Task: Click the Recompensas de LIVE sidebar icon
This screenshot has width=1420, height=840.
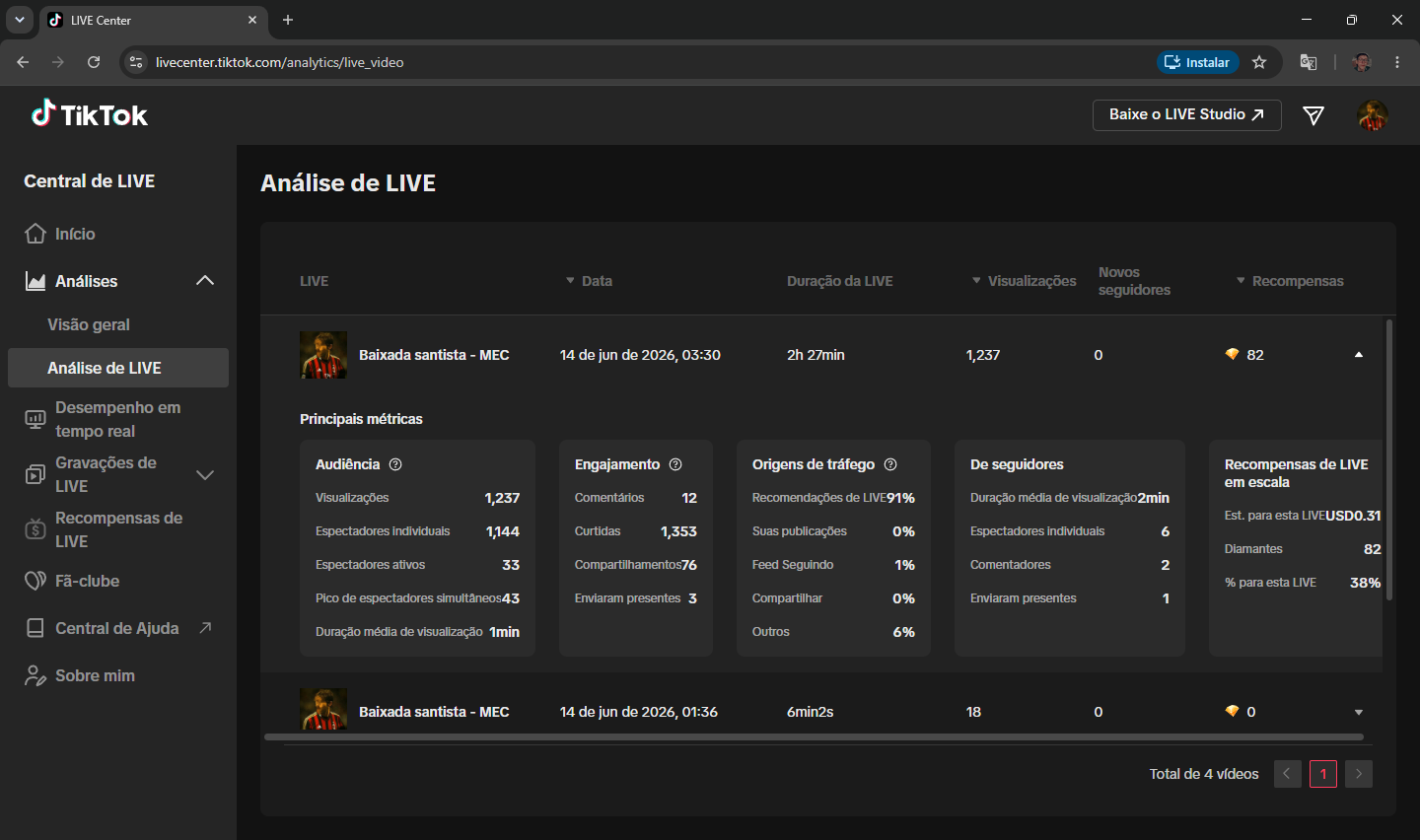Action: (x=35, y=529)
